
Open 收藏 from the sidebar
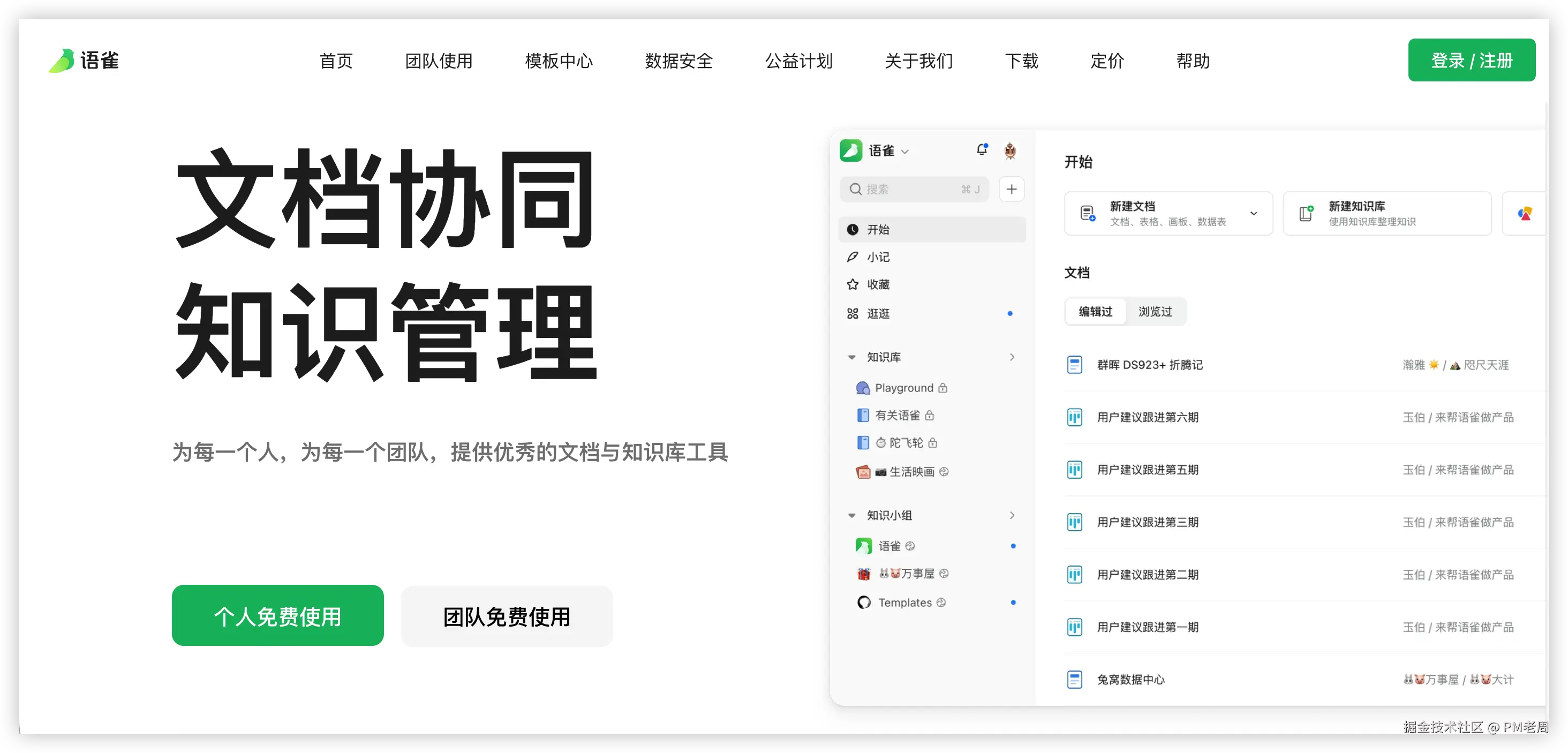(879, 284)
